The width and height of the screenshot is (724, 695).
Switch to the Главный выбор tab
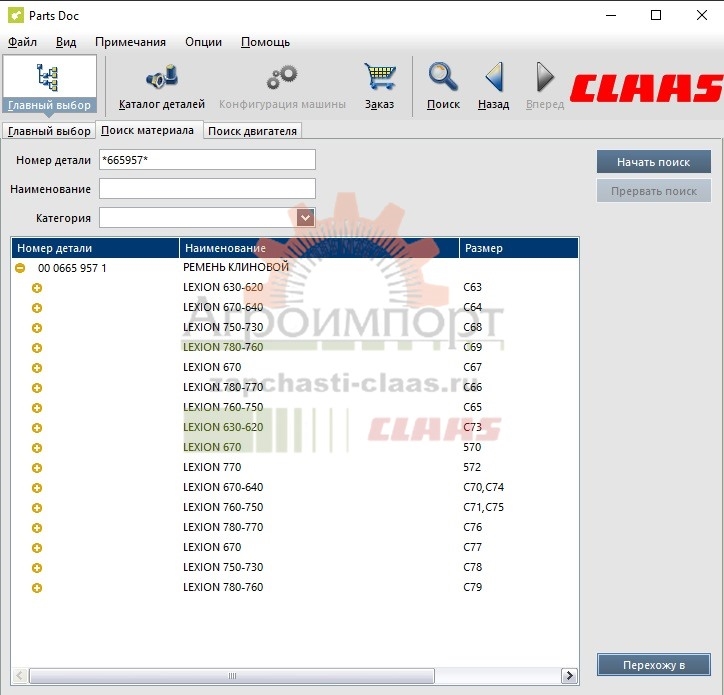(49, 131)
